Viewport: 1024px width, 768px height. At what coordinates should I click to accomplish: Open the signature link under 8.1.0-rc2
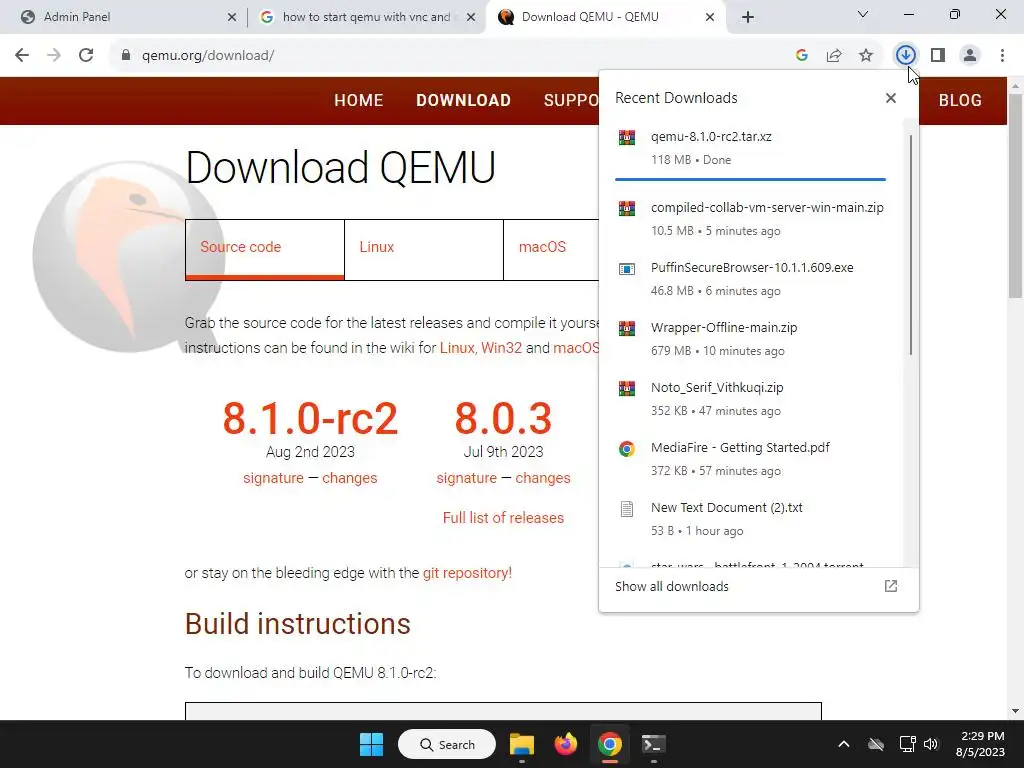pos(273,478)
